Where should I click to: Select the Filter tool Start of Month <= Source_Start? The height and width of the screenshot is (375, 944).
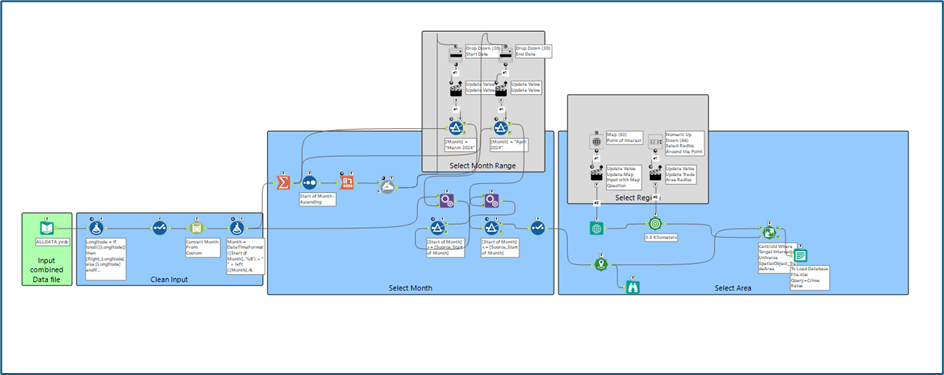(x=491, y=227)
